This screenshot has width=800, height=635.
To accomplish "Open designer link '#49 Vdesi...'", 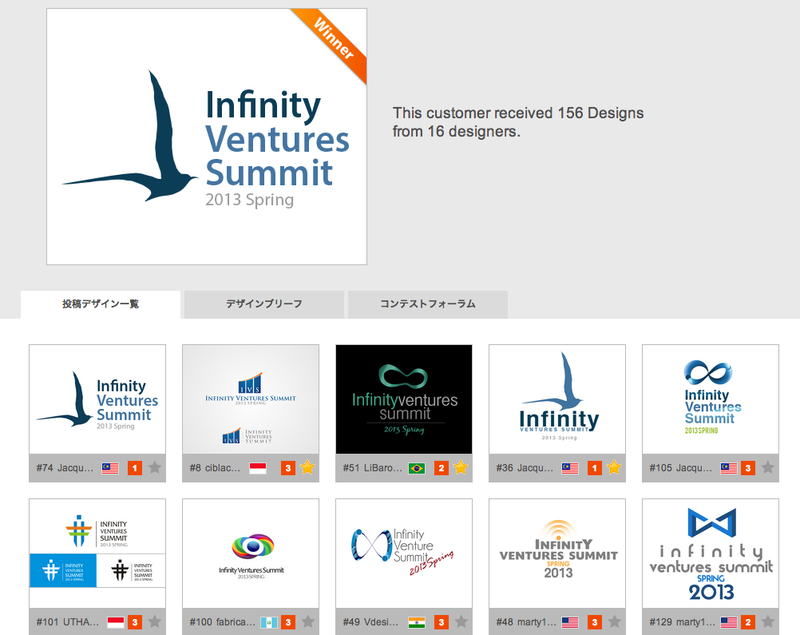I will tap(370, 622).
